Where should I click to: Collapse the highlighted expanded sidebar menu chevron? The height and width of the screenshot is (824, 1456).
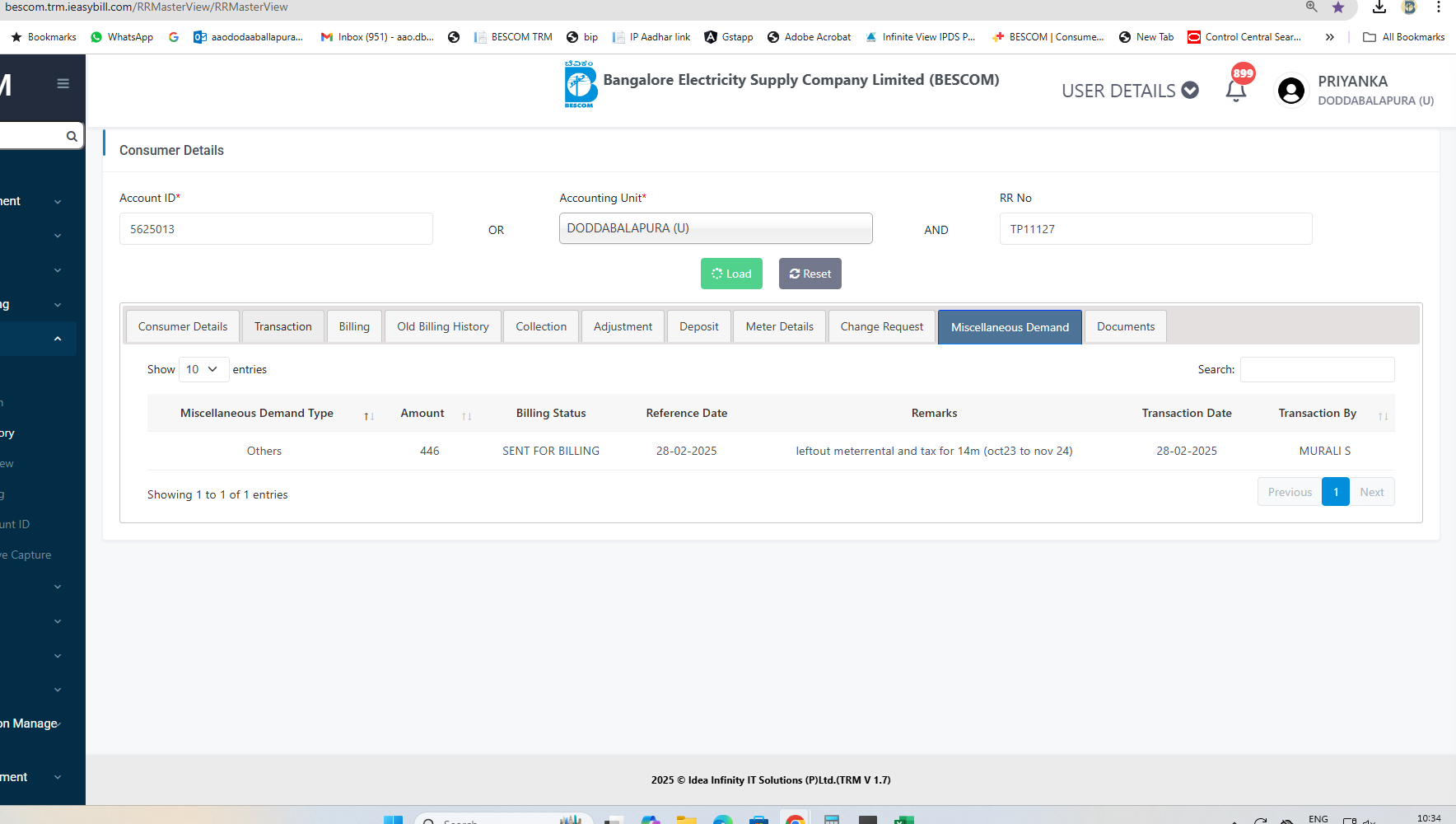tap(58, 339)
